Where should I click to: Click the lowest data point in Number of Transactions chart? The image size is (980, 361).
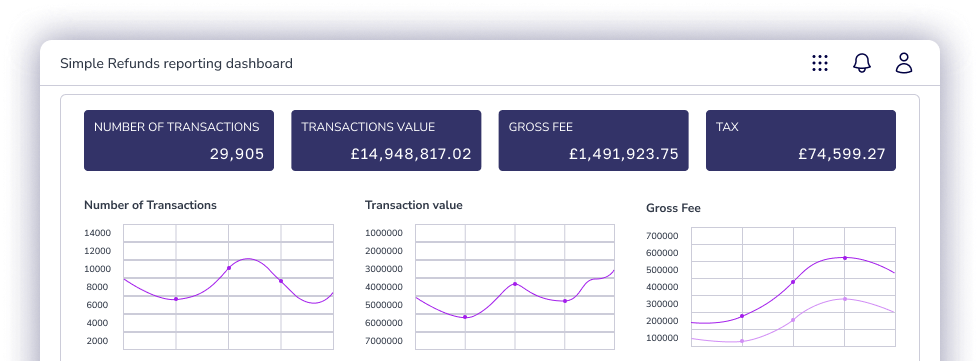pyautogui.click(x=176, y=299)
